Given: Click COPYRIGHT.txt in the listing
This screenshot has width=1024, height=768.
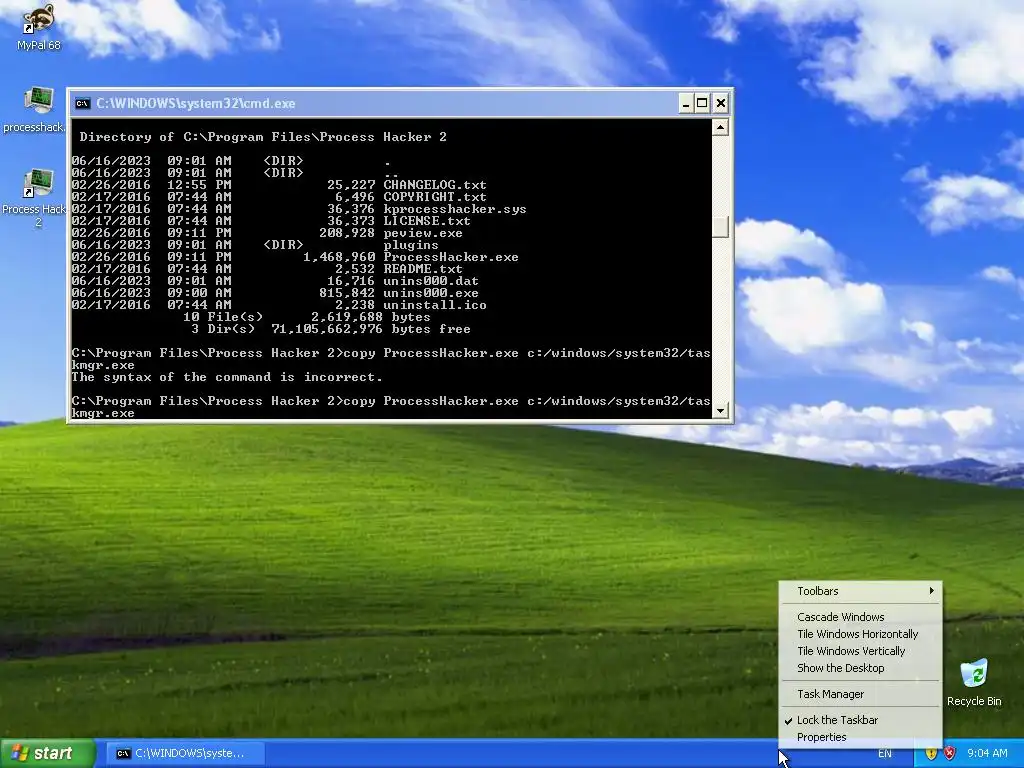Looking at the screenshot, I should pos(434,197).
